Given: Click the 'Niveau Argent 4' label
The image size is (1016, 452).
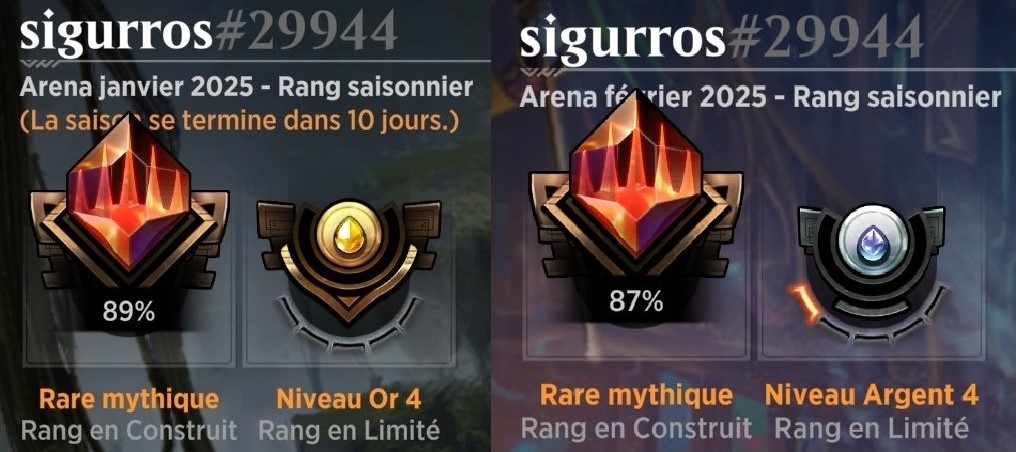Looking at the screenshot, I should pos(872,395).
